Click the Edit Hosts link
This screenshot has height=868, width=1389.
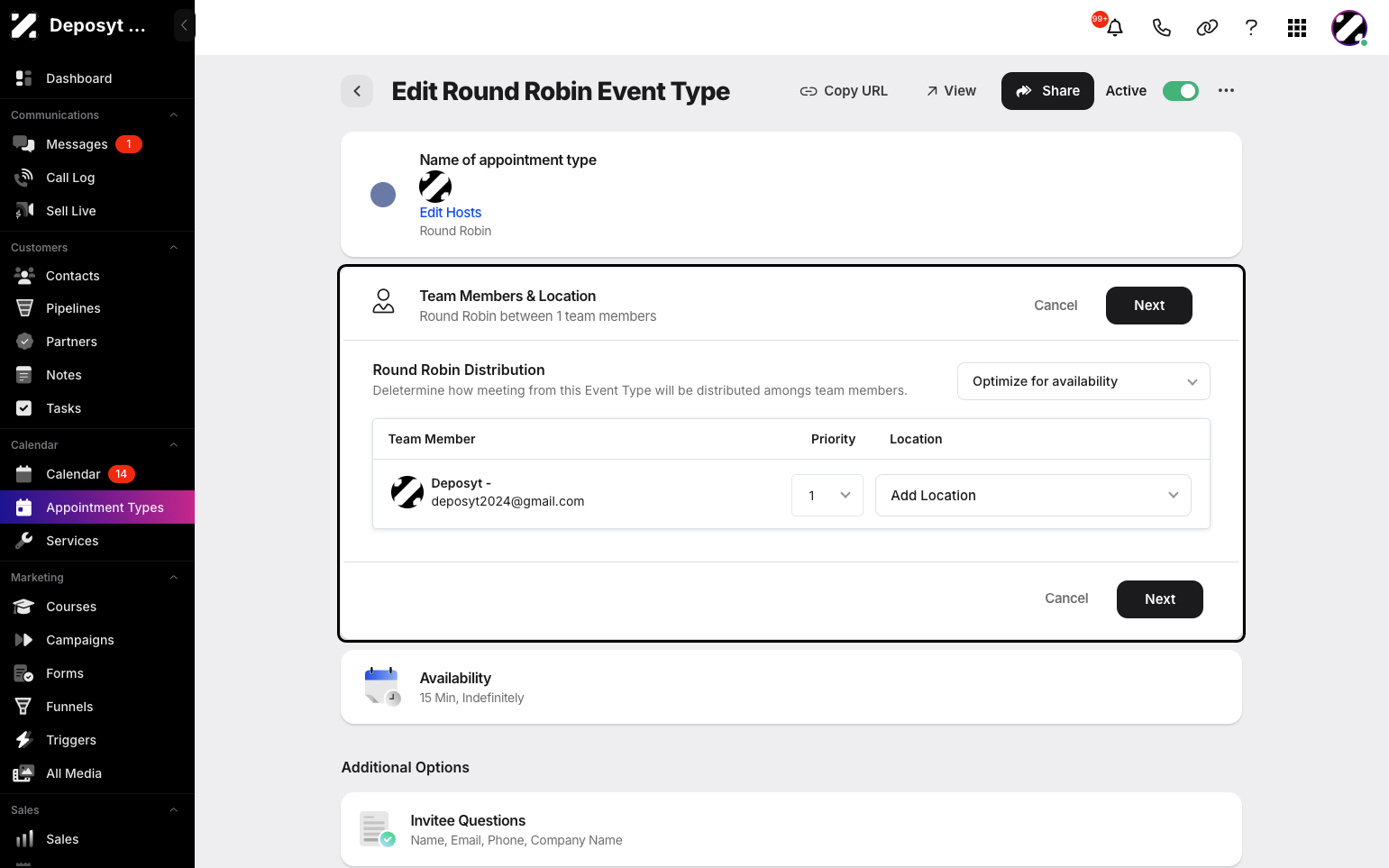click(451, 213)
